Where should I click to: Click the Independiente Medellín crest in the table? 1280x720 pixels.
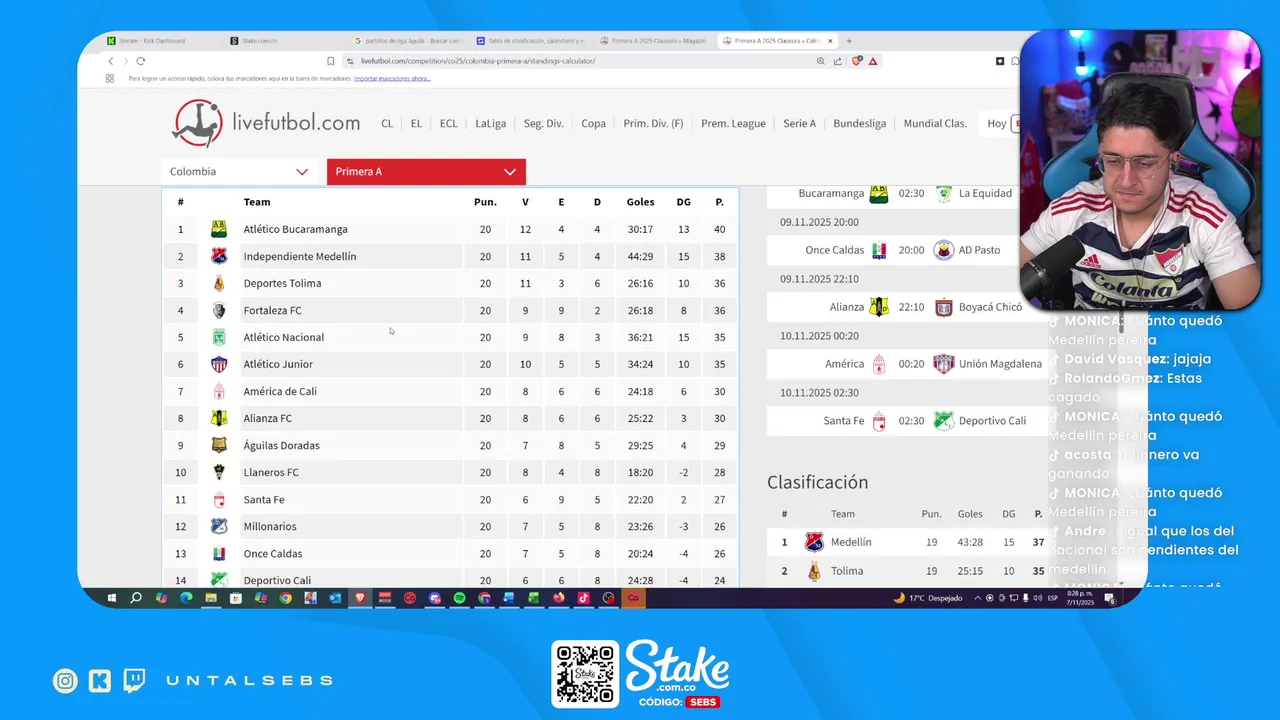[219, 256]
